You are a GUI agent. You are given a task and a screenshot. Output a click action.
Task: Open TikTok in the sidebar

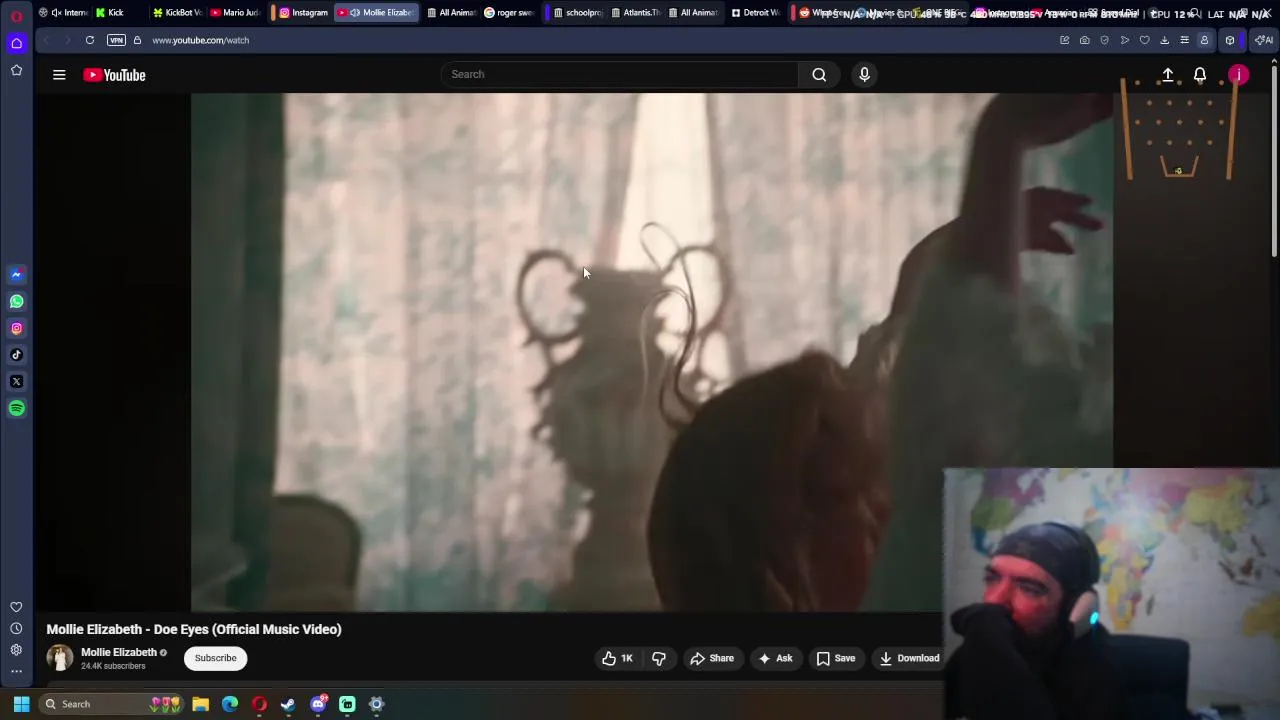(x=16, y=355)
